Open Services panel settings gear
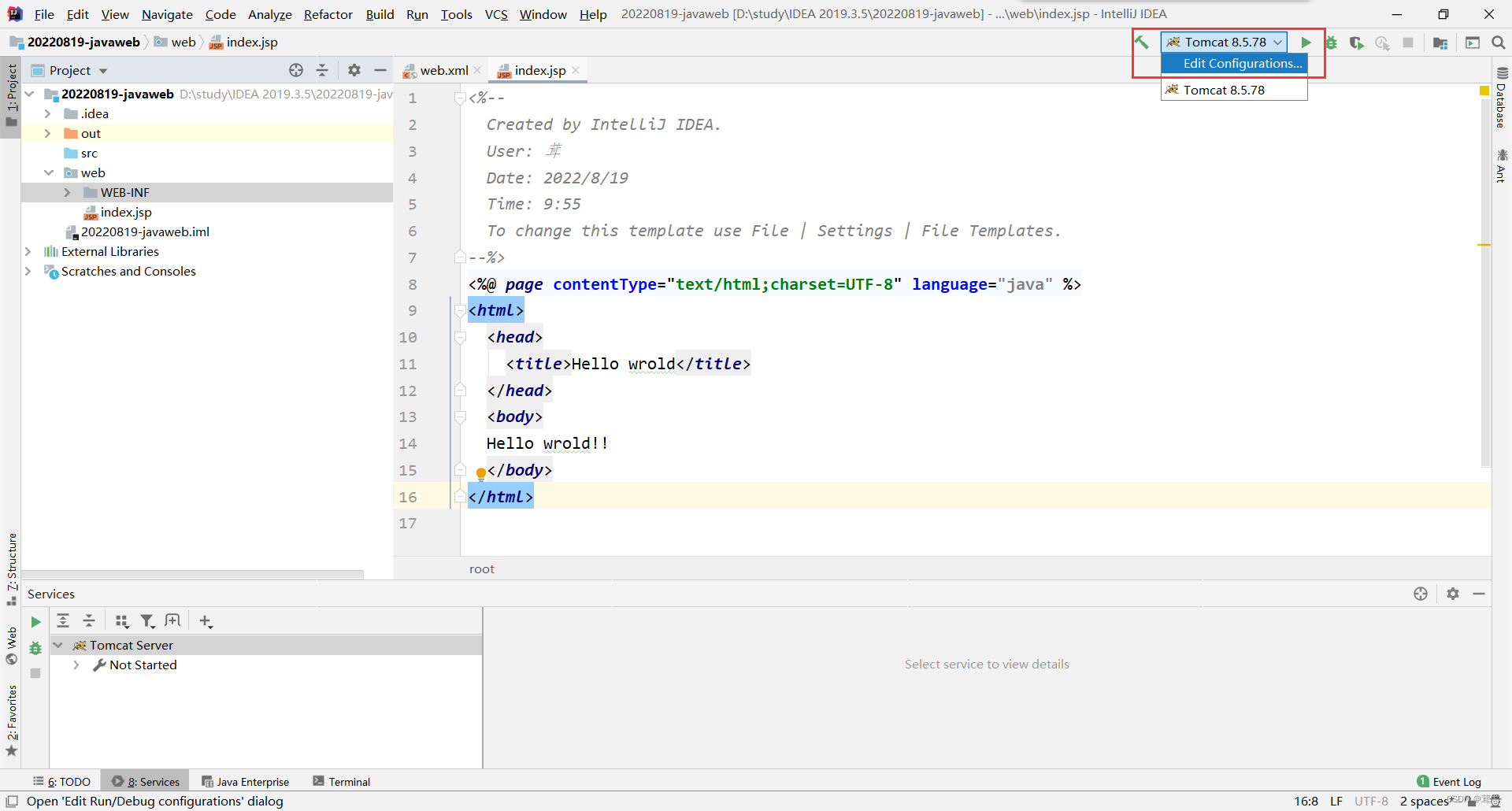 tap(1453, 594)
